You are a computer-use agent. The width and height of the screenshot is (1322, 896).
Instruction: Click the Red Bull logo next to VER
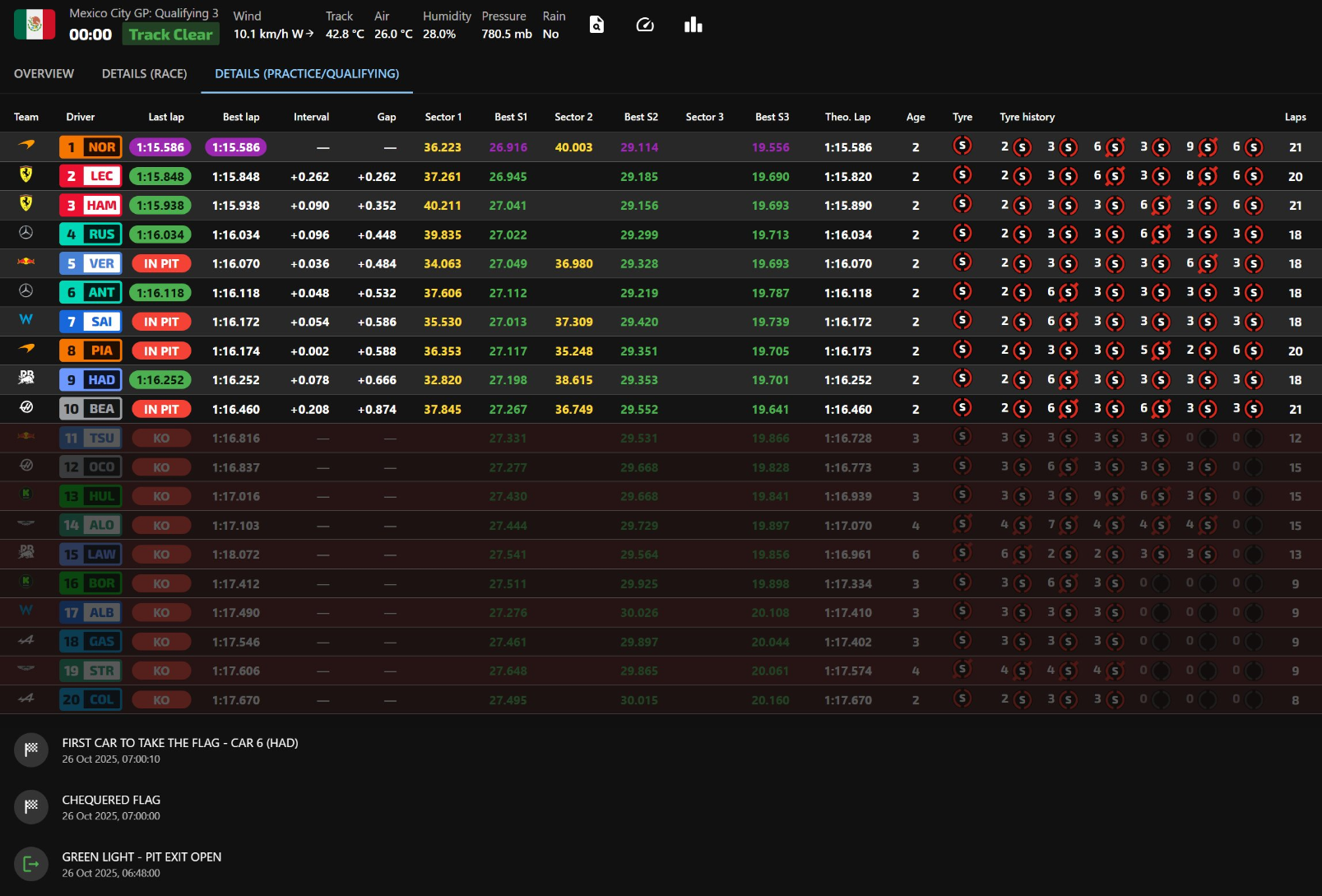point(26,262)
